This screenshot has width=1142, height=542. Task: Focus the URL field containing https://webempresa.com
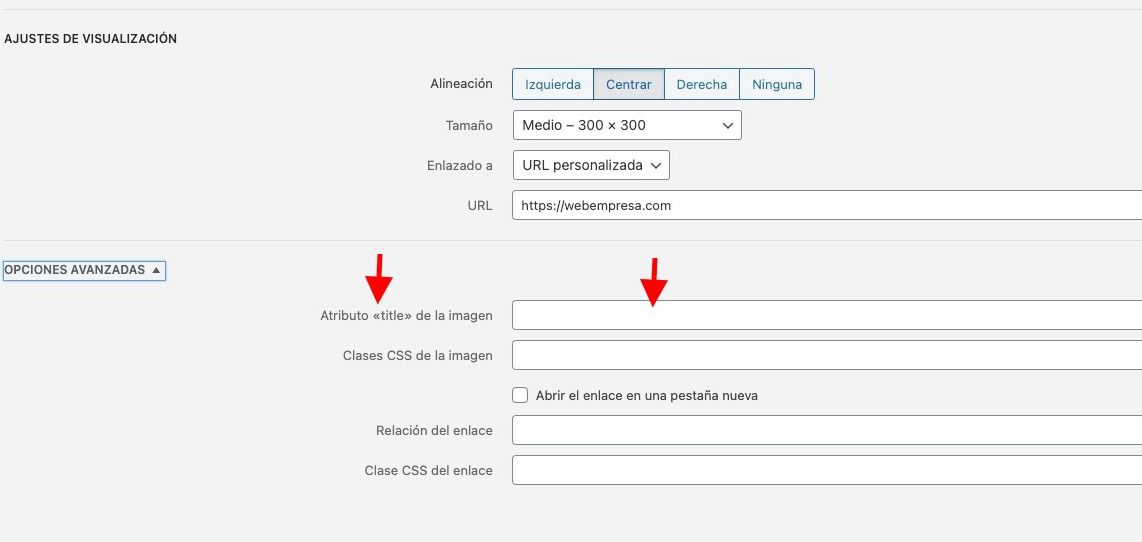tap(827, 205)
